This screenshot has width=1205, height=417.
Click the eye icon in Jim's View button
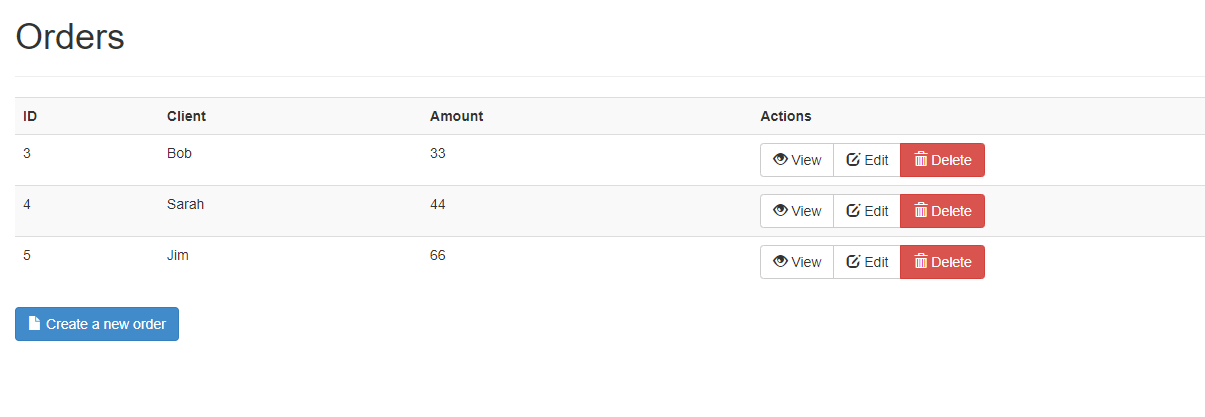tap(780, 261)
